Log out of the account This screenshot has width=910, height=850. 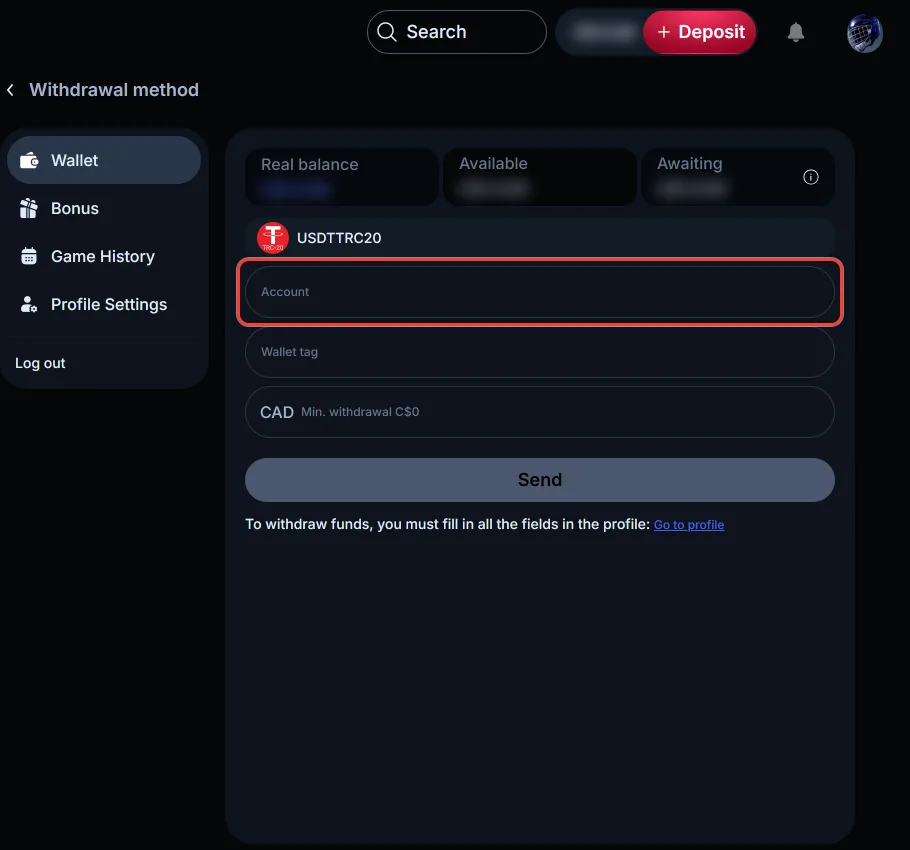click(40, 363)
